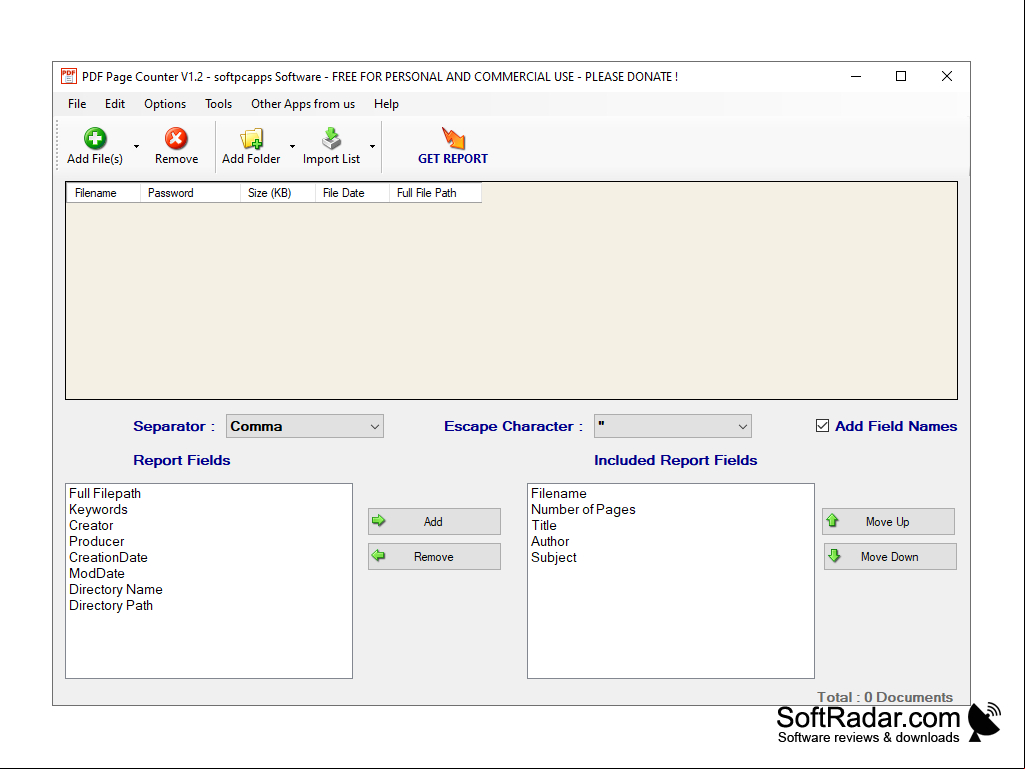Click the right arrow icon on Add button
The image size is (1025, 769).
point(378,521)
